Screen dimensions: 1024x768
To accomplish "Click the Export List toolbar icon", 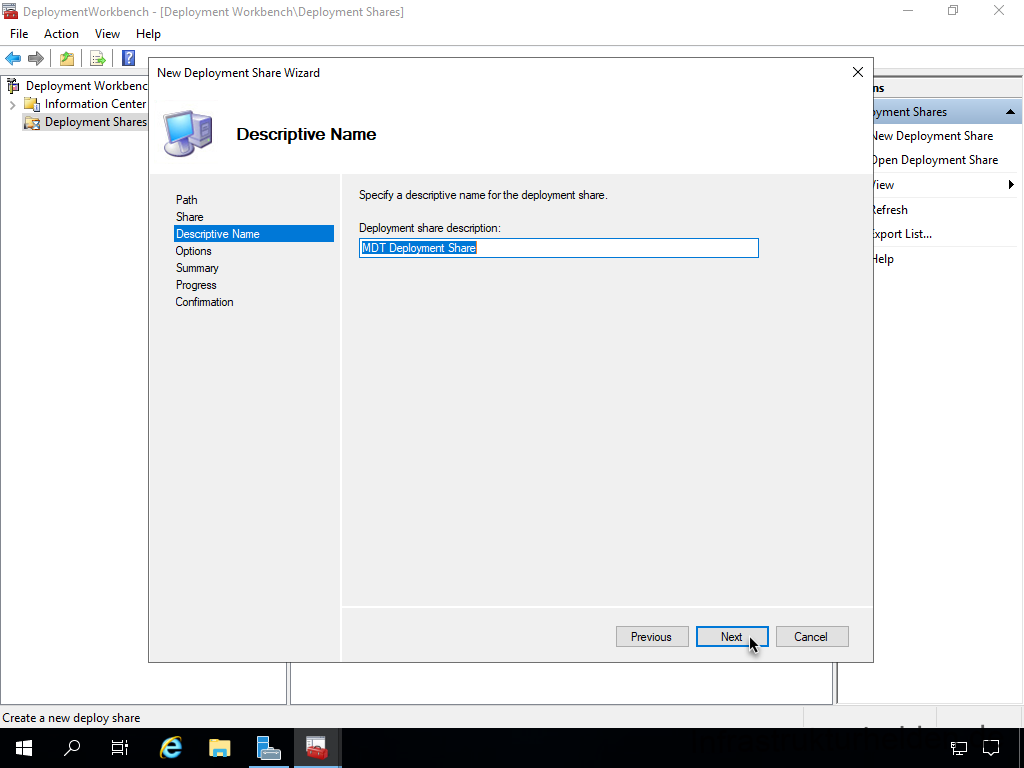I will coord(97,59).
